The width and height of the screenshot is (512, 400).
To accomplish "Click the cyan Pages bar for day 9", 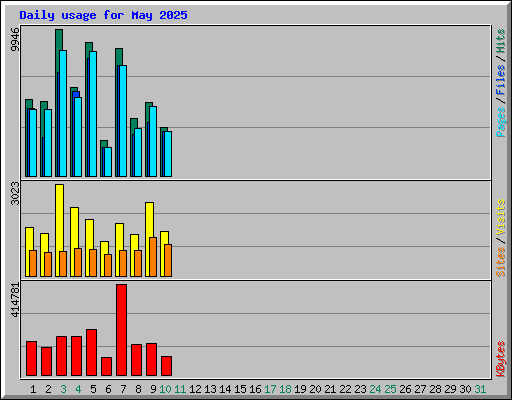I will tap(153, 141).
